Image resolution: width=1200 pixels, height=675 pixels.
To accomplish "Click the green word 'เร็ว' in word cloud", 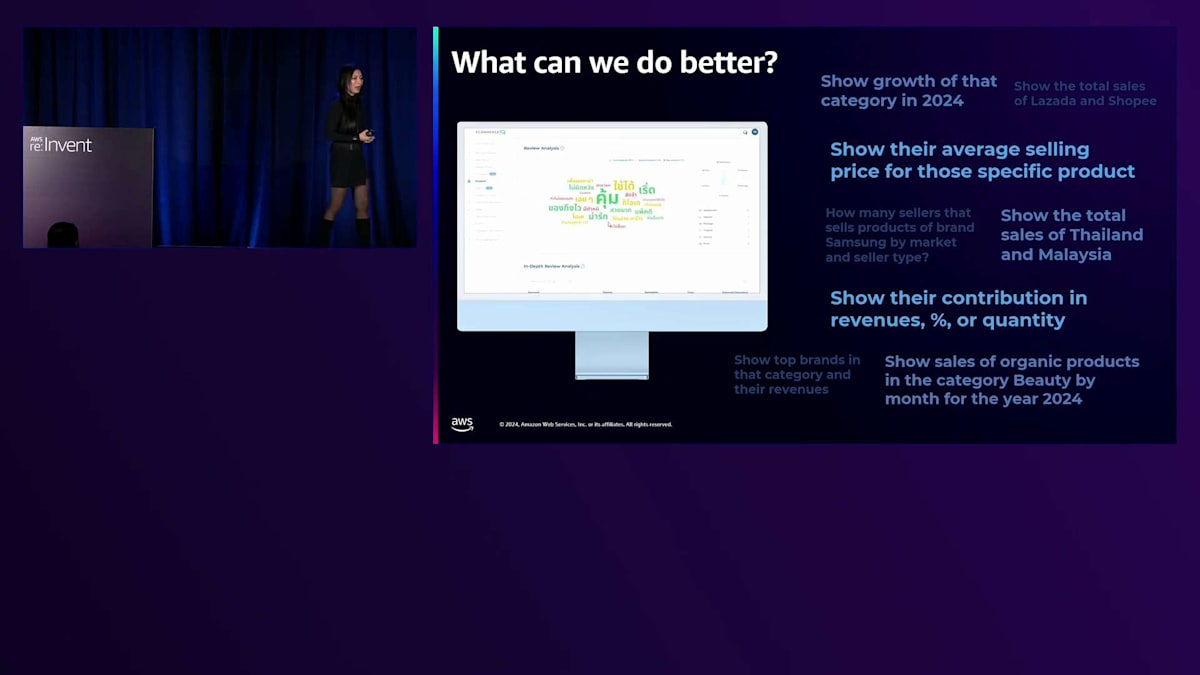I will (x=647, y=190).
